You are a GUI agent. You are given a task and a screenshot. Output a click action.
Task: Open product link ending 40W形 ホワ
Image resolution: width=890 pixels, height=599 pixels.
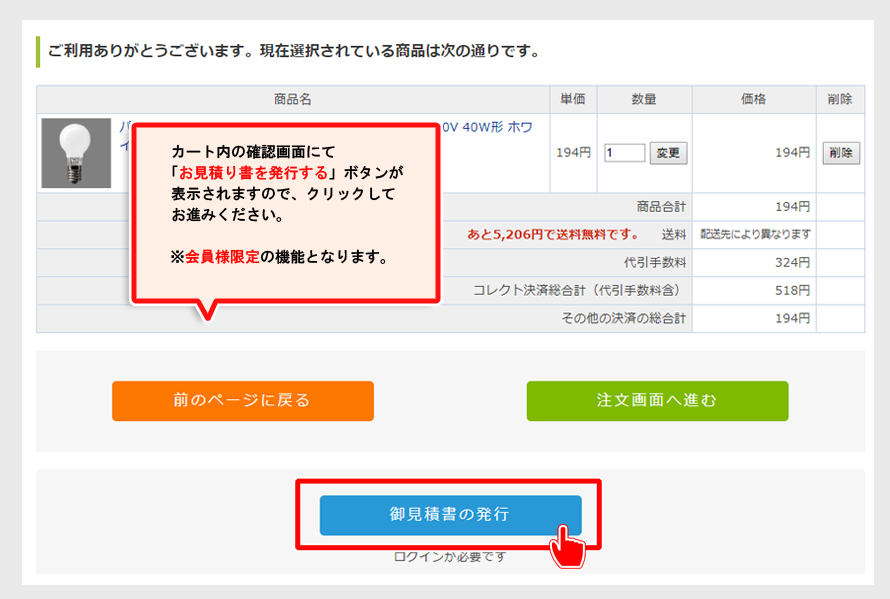[x=487, y=127]
